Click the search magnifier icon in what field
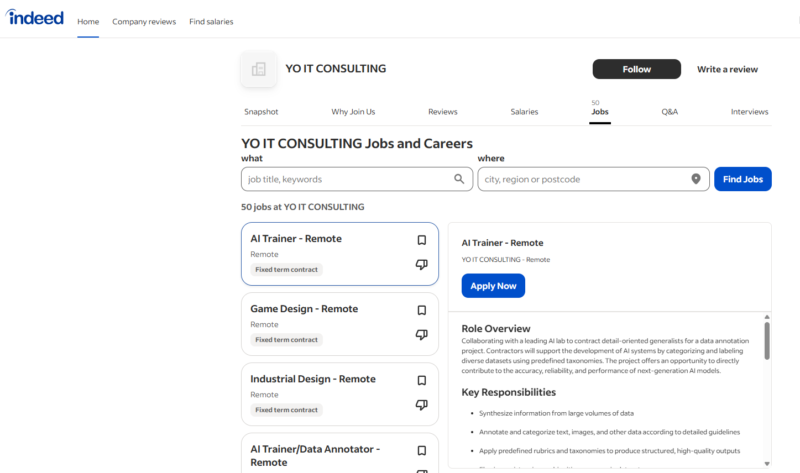This screenshot has width=800, height=473. point(460,179)
